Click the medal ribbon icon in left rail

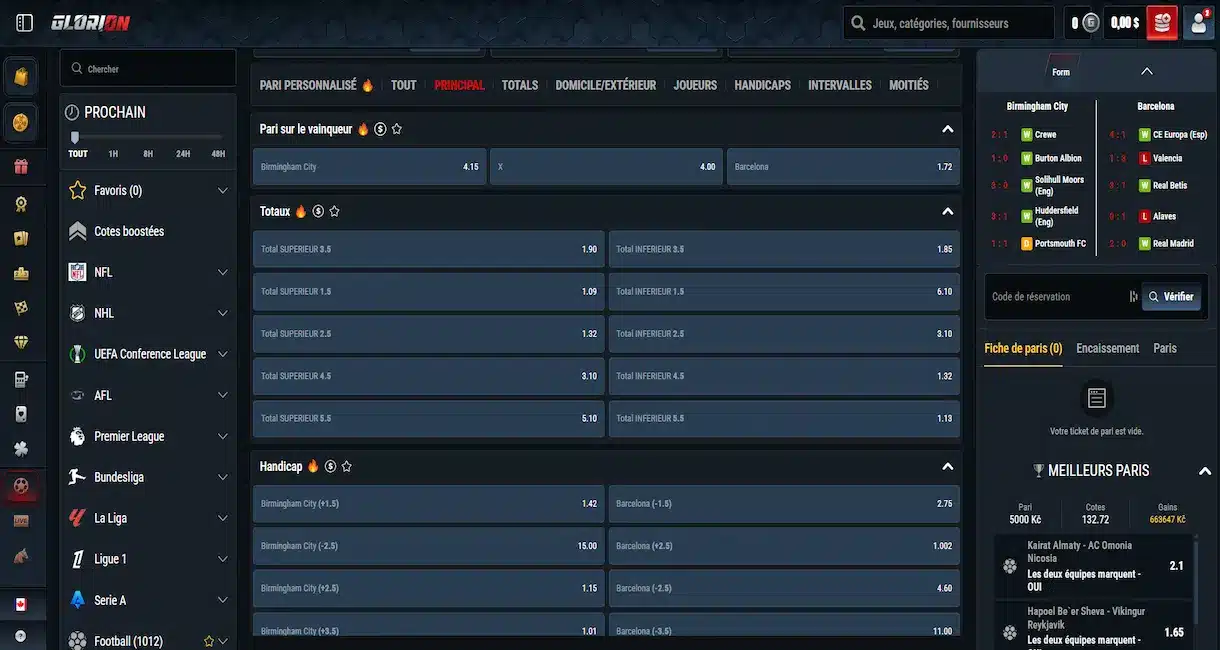click(x=21, y=204)
